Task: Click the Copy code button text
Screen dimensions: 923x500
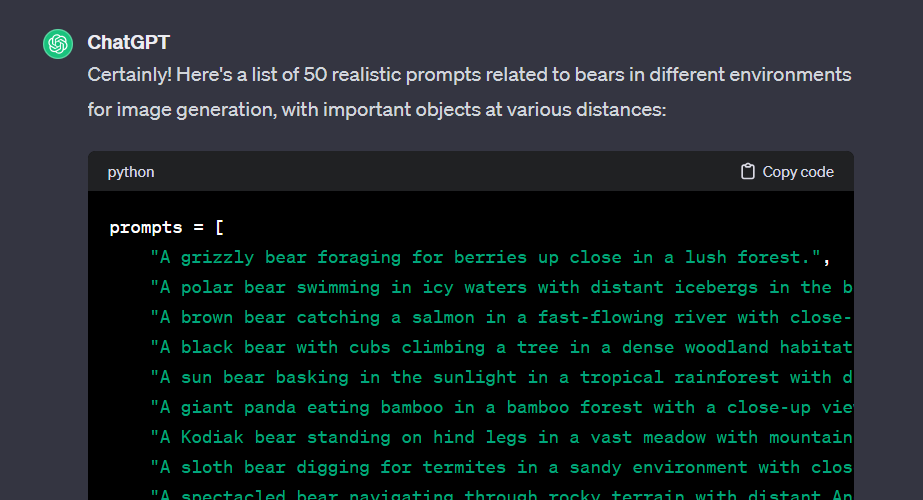Action: click(x=798, y=172)
